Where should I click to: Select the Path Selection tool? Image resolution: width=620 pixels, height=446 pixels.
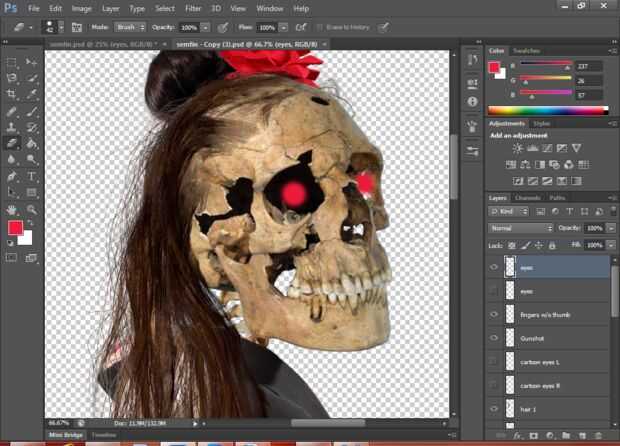coord(11,193)
